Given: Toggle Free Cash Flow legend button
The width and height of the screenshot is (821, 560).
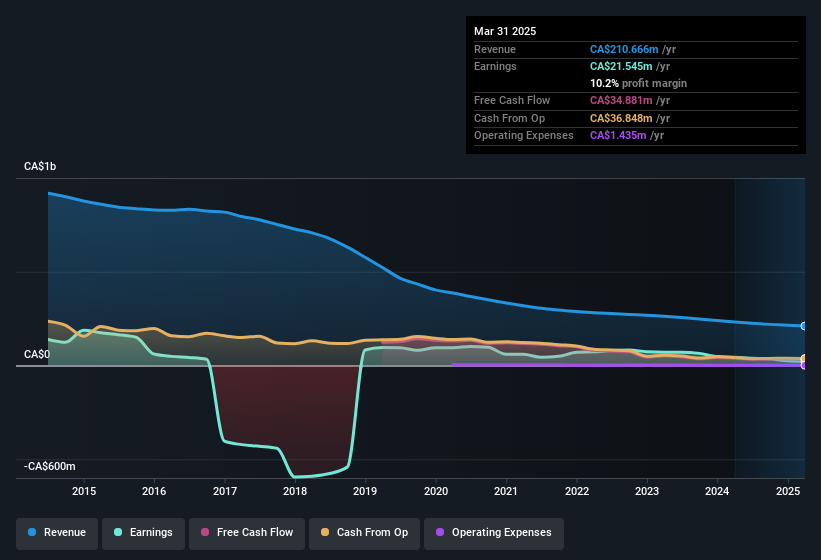Looking at the screenshot, I should coord(247,534).
